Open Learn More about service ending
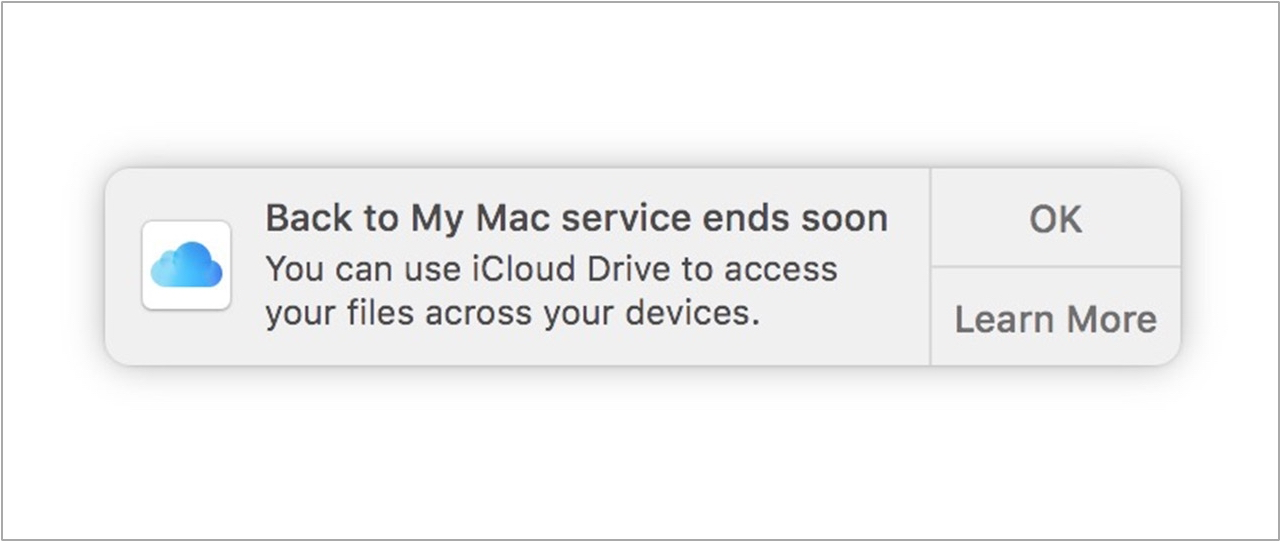 coord(1055,319)
